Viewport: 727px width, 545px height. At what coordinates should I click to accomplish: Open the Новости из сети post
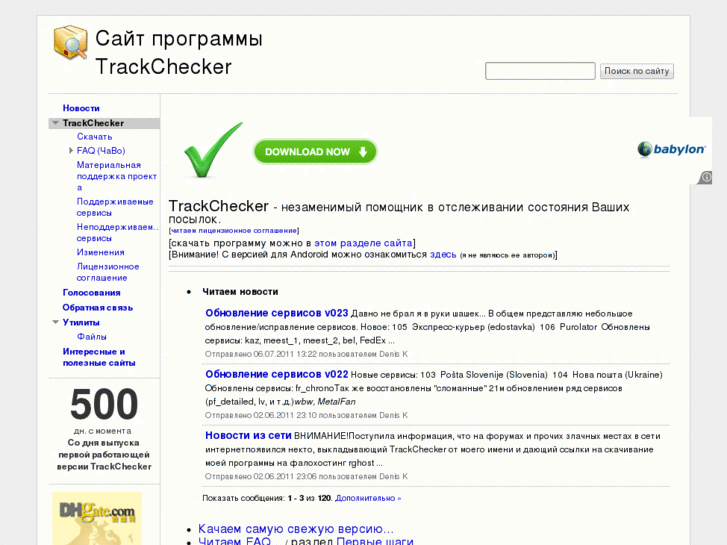(x=249, y=436)
